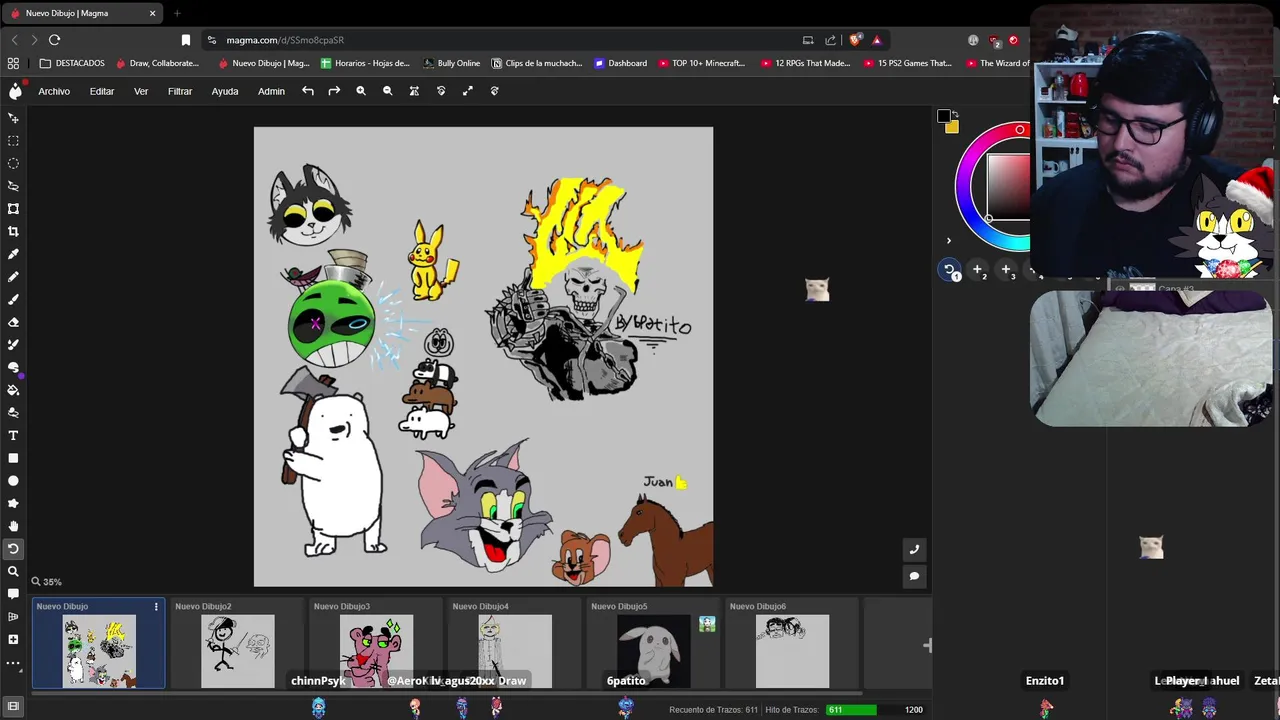Select the Ellipse shape tool
The image size is (1280, 720).
click(x=13, y=481)
